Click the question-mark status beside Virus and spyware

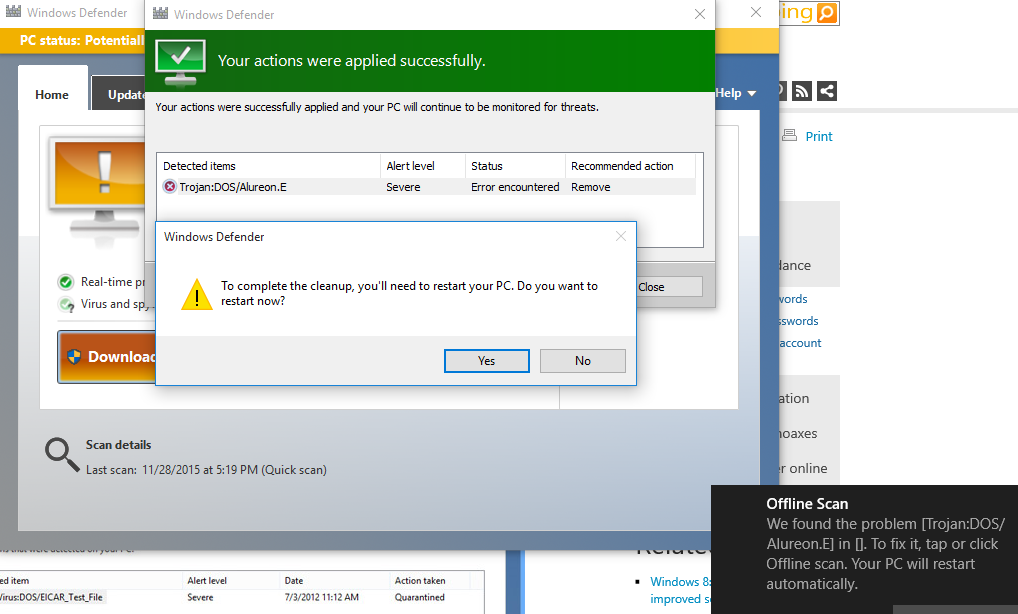65,305
